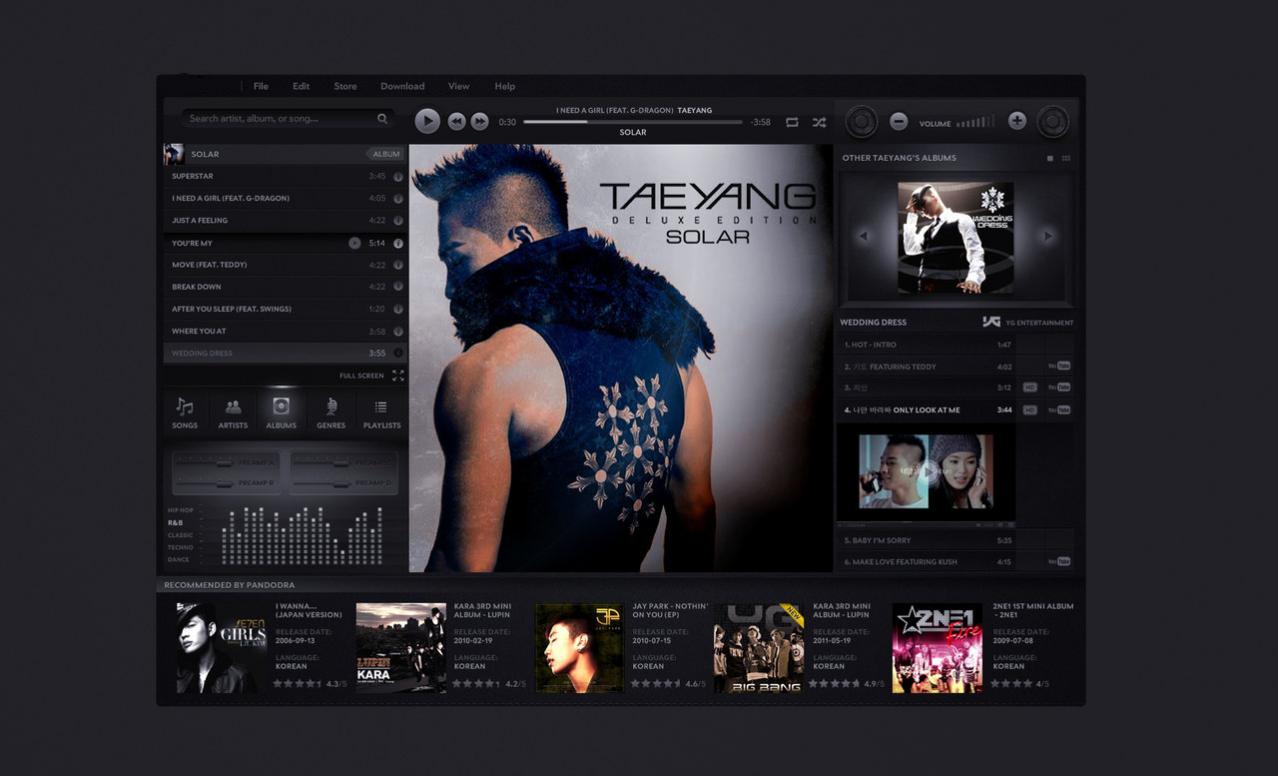Screen dimensions: 1278x776
Task: Click the song progress bar
Action: [632, 122]
